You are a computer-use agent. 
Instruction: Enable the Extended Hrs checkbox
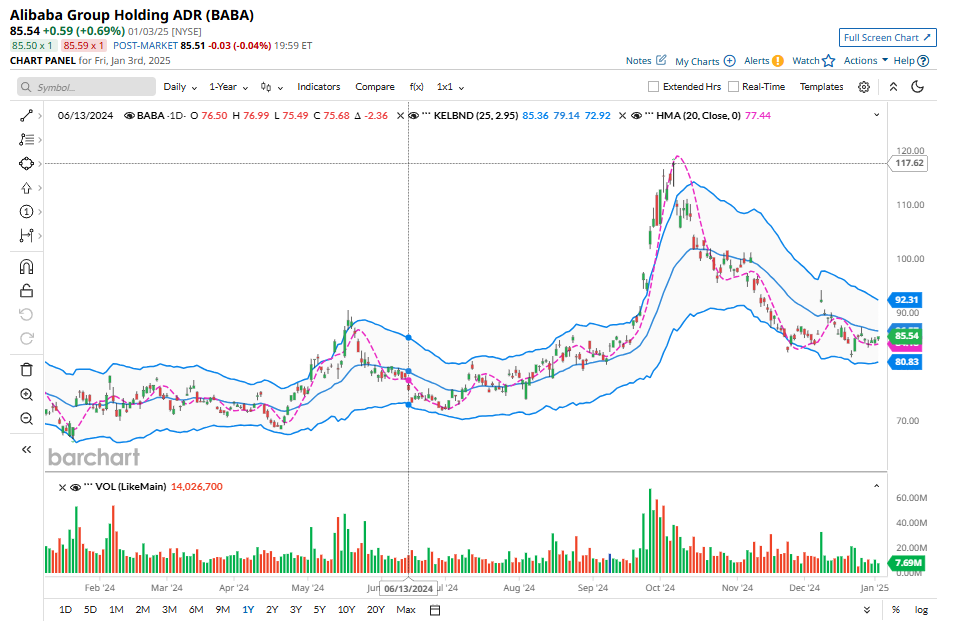pos(654,87)
